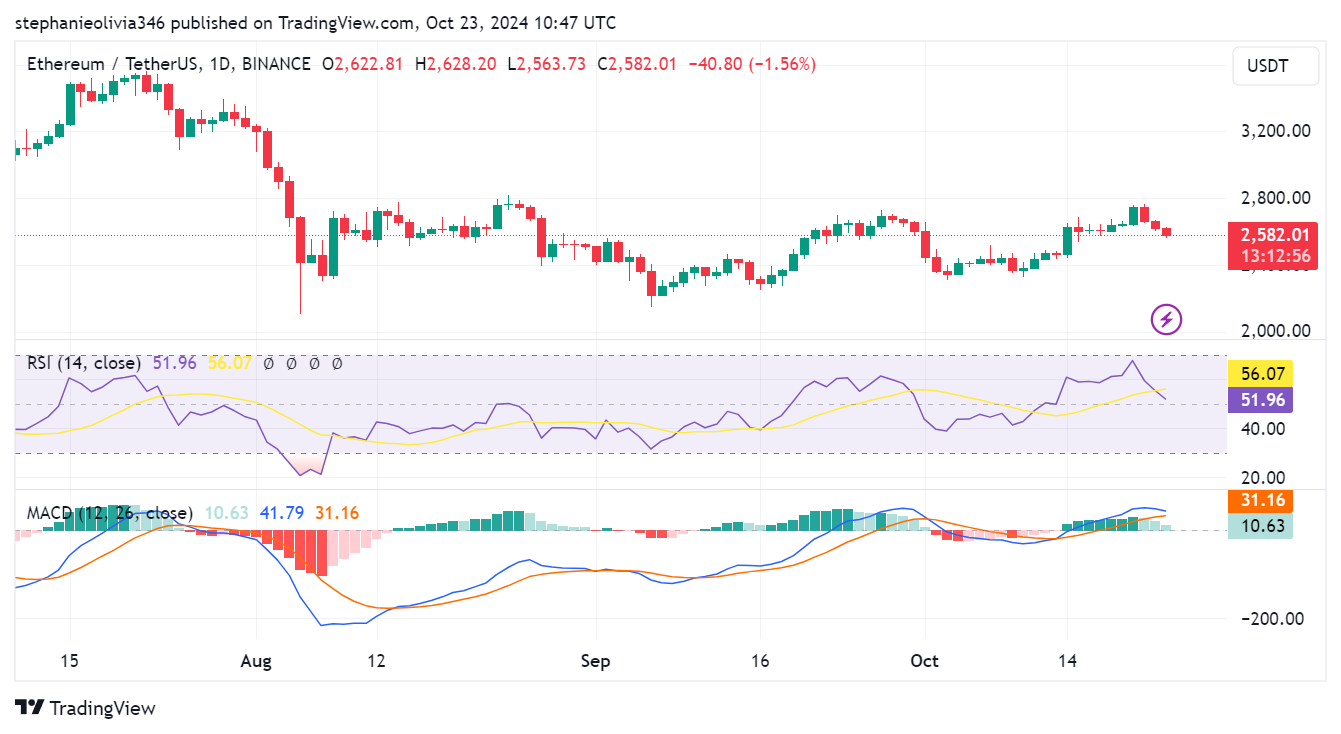Click the purple 51.96 RSI value badge
Image resolution: width=1341 pixels, height=734 pixels.
coord(1259,400)
